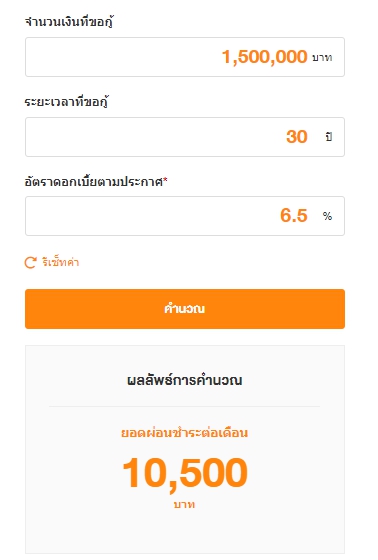Click the บาท unit in loan amount field
Viewport: 378px width, 560px height.
point(322,58)
